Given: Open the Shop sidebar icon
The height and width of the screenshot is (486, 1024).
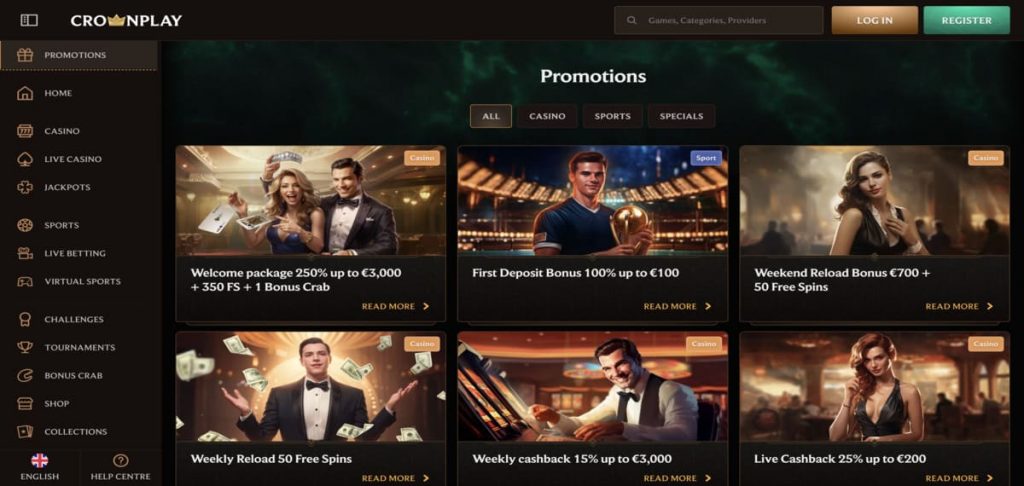Looking at the screenshot, I should coord(26,403).
